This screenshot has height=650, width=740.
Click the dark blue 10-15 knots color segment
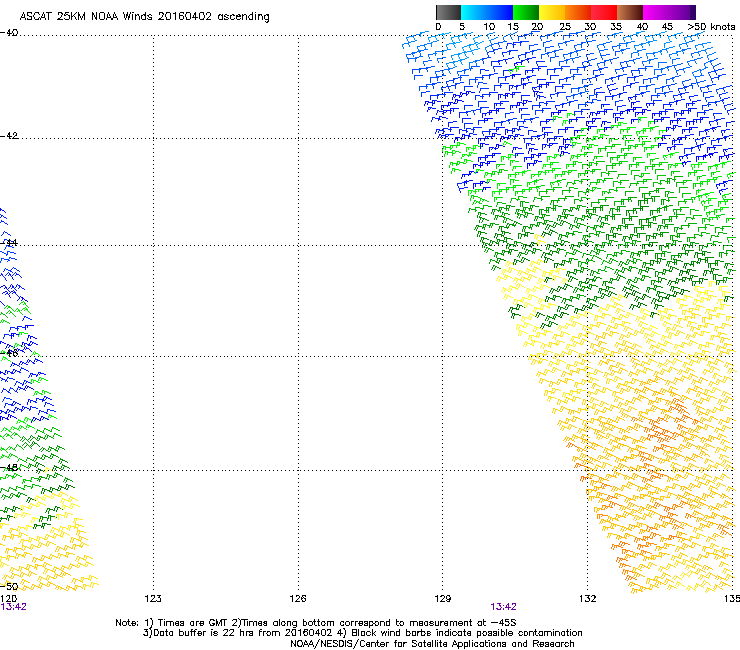500,12
